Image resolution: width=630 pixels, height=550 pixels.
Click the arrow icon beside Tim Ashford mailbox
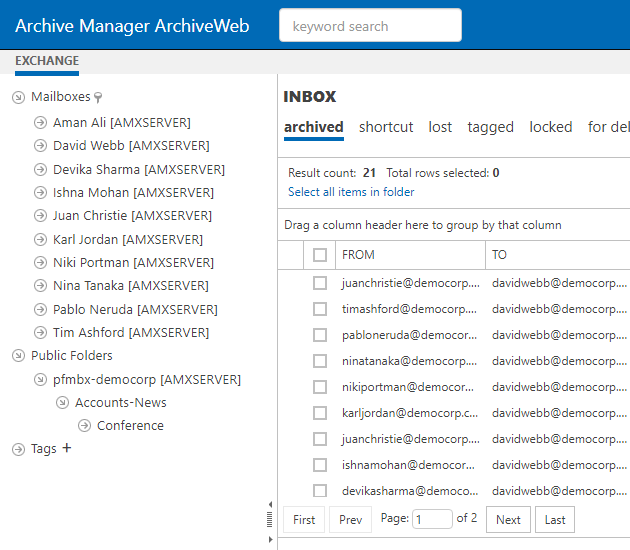[x=40, y=332]
